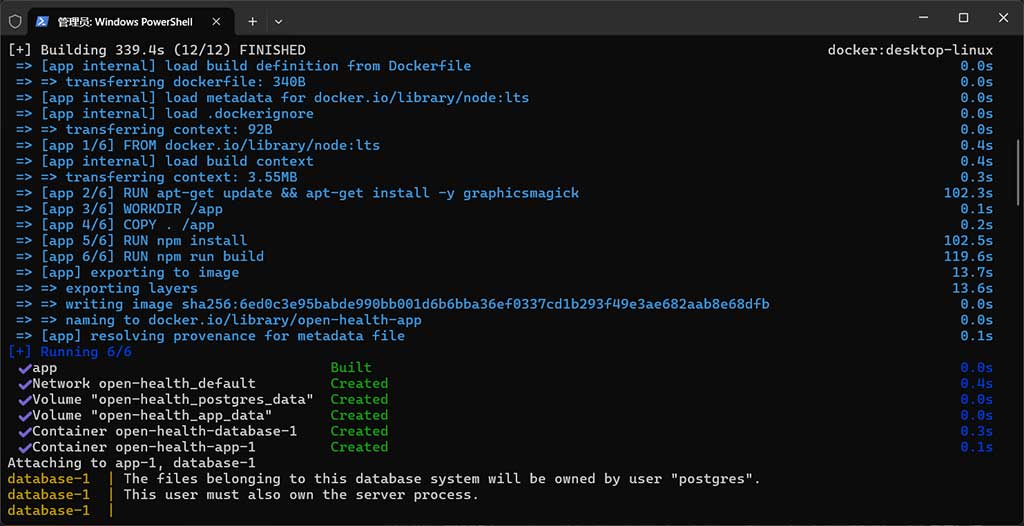Click 'naming to docker.io/library/open-health-app' line
Screen dimensions: 1024x526
[x=219, y=320]
